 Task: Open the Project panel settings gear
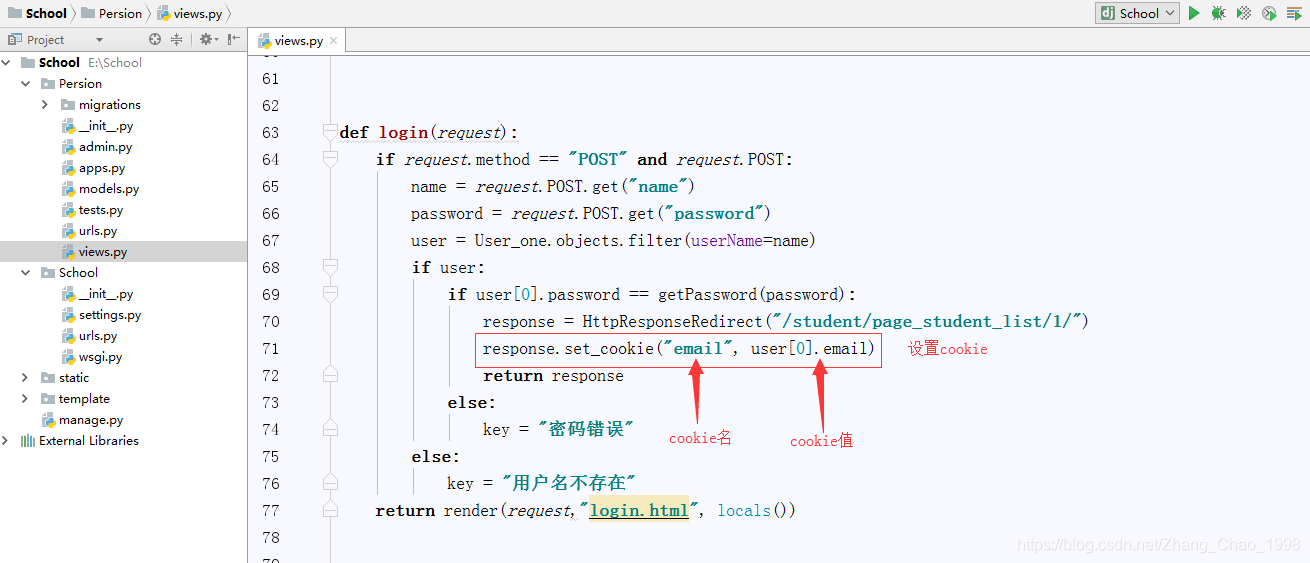tap(207, 39)
